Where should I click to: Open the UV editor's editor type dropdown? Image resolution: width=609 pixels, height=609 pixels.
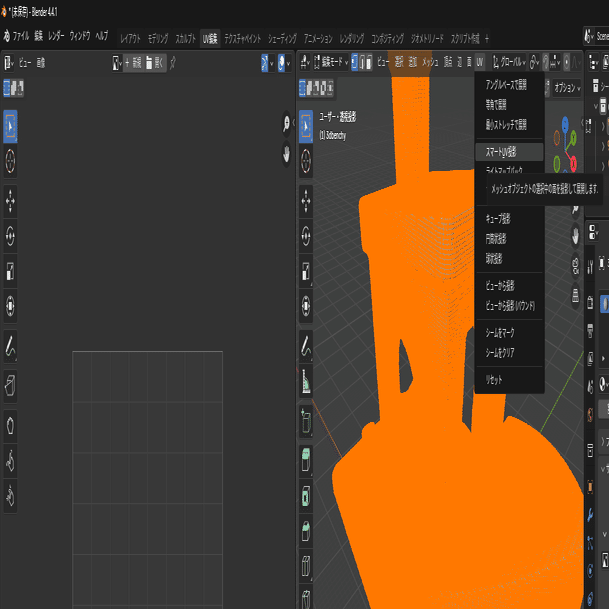[x=9, y=63]
